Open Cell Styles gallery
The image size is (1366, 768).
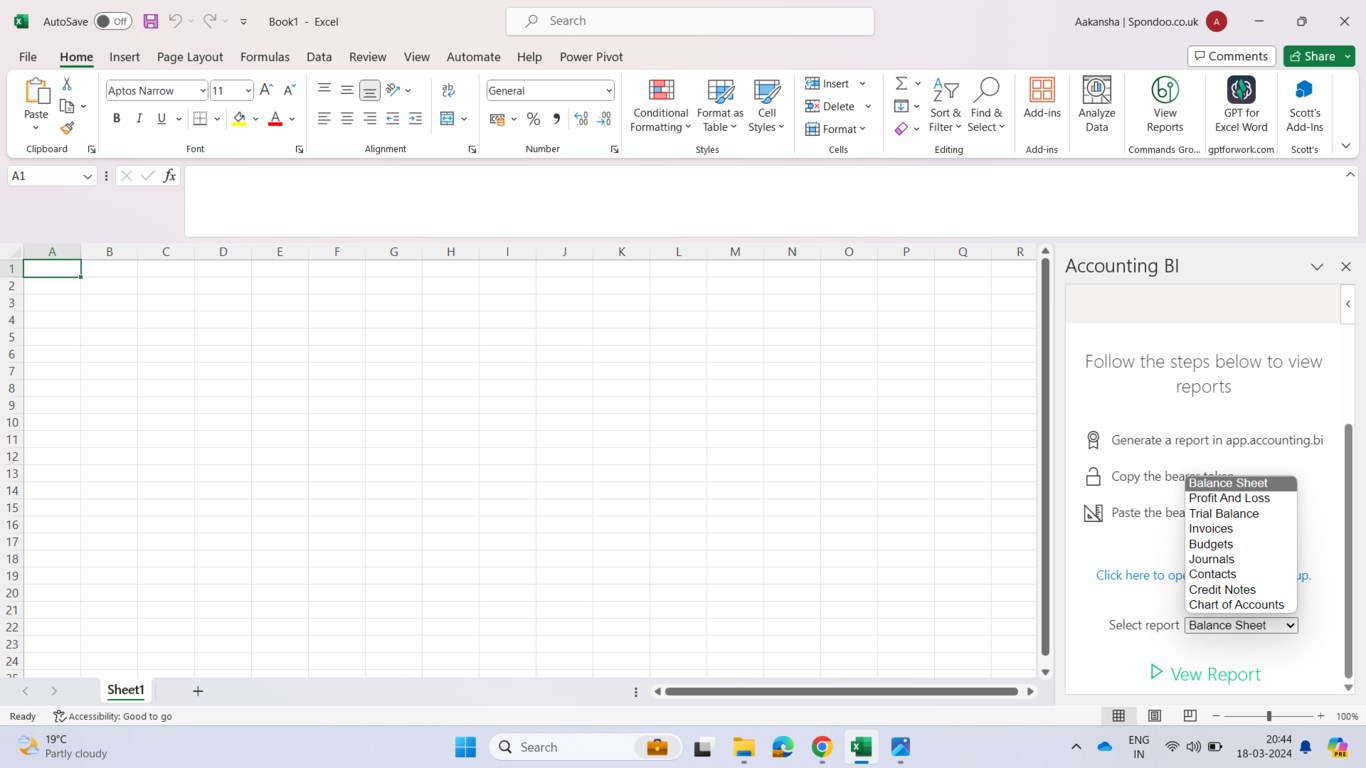767,105
